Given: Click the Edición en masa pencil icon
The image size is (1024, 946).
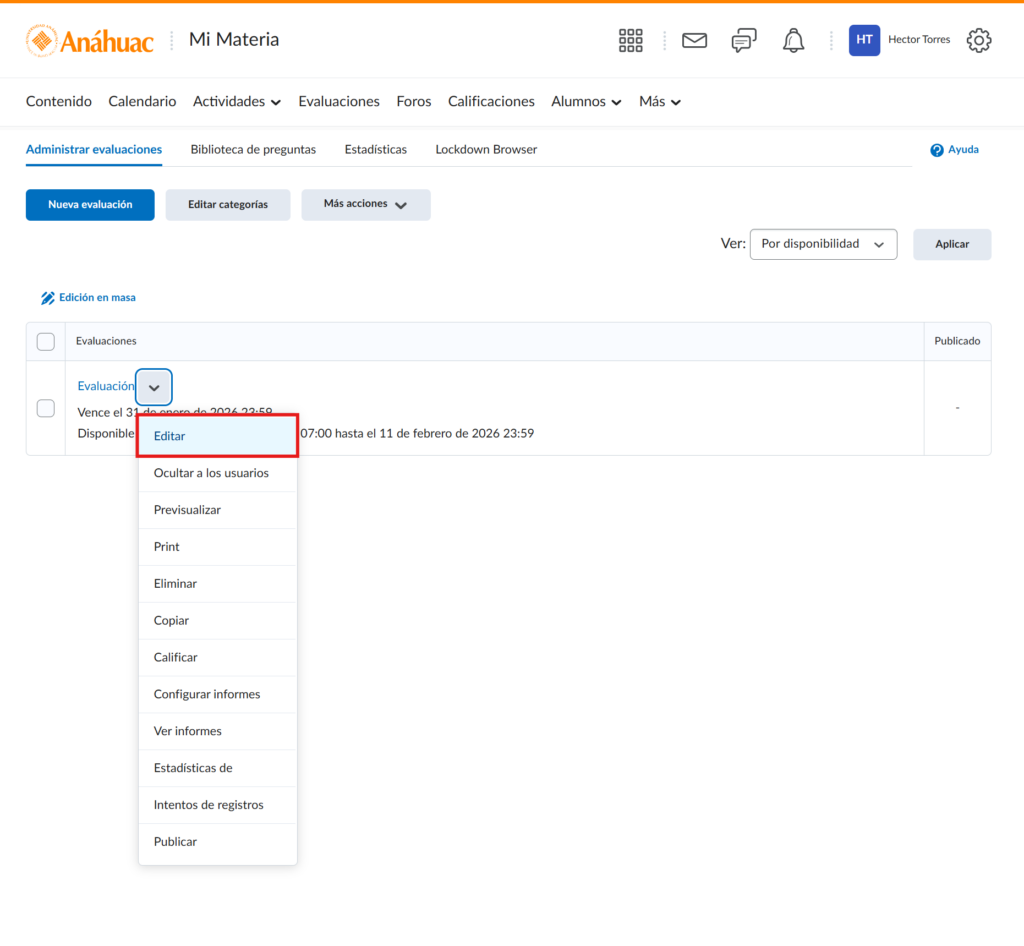Looking at the screenshot, I should tap(47, 298).
